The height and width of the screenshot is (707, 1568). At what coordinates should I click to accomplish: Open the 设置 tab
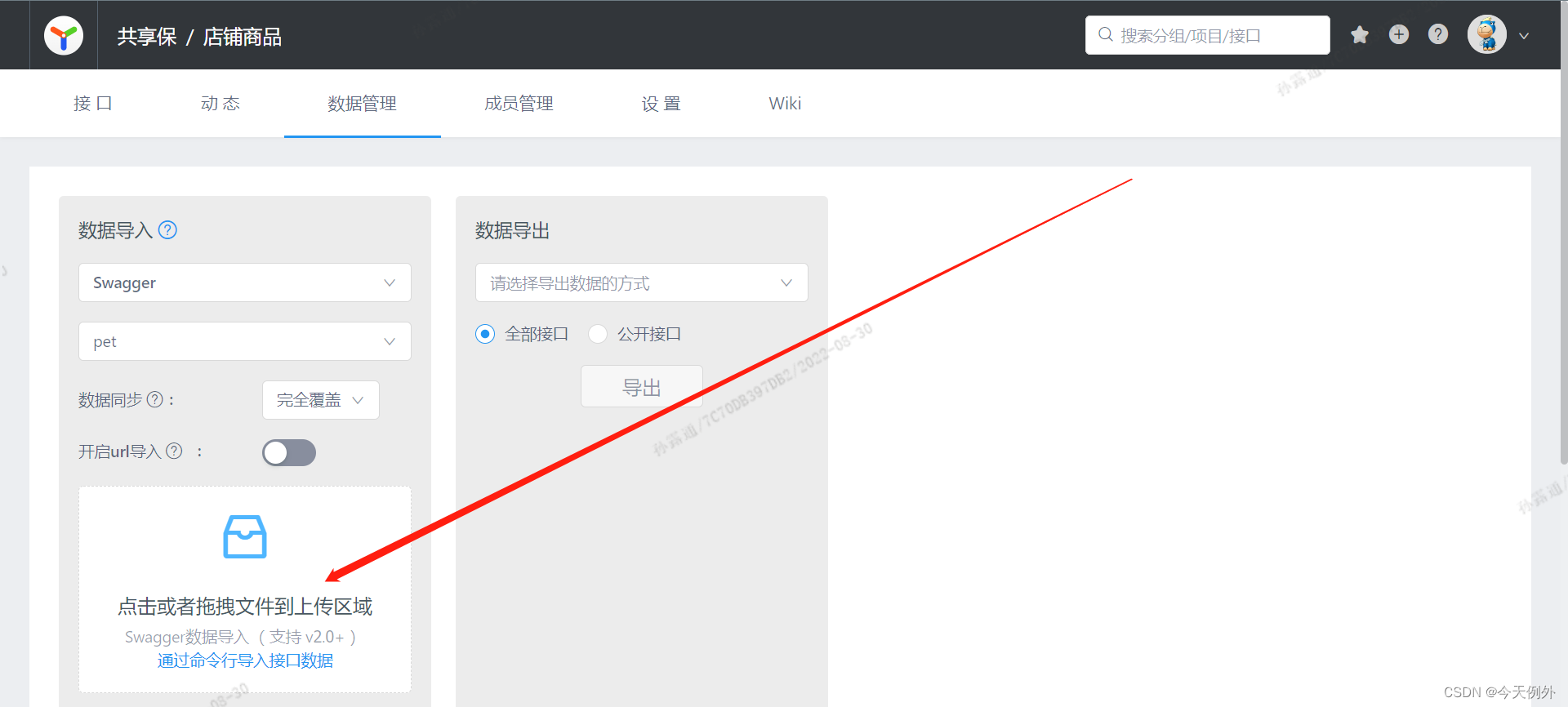[661, 104]
